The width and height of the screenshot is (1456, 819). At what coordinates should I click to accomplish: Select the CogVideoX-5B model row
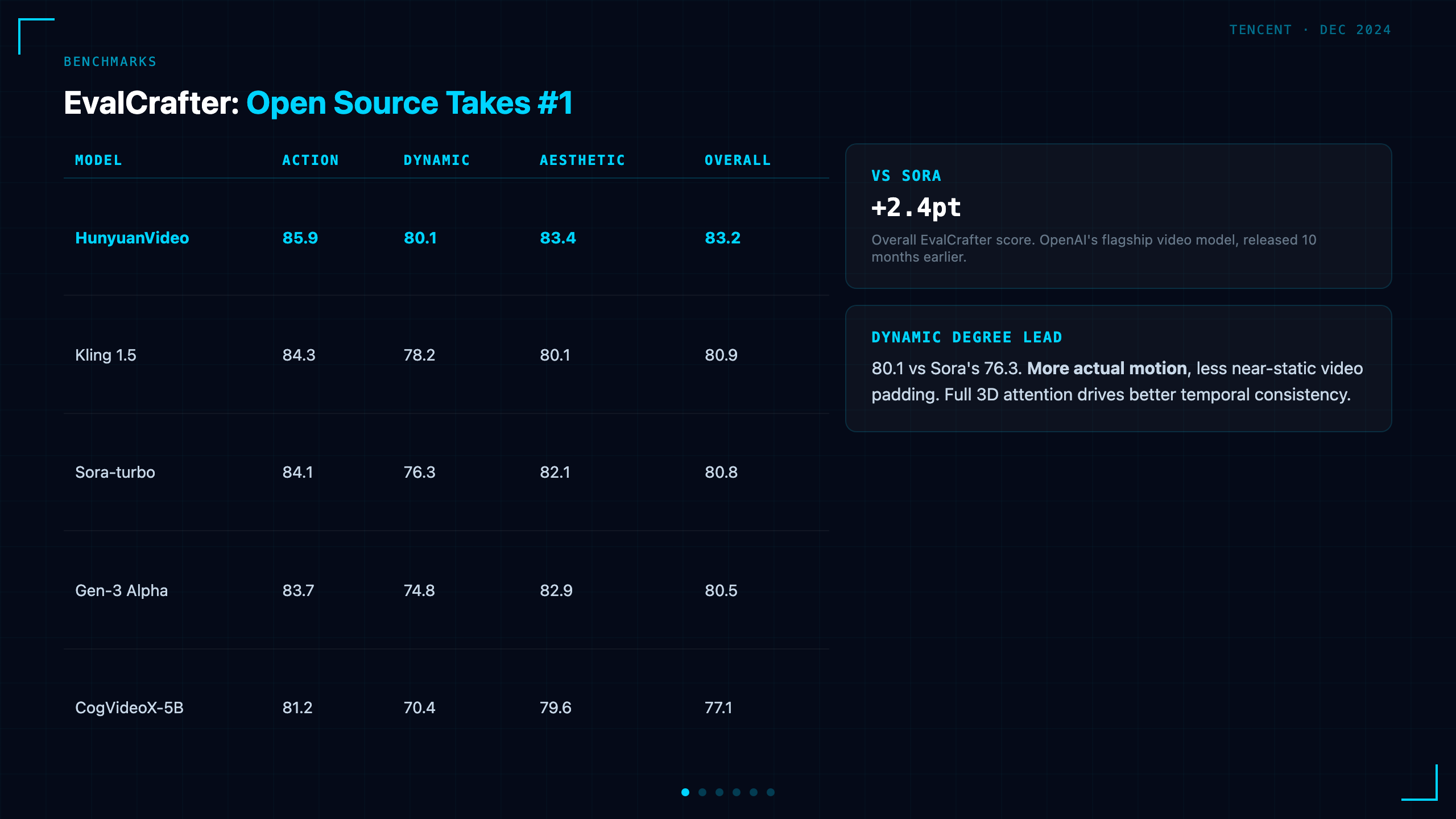[x=446, y=708]
